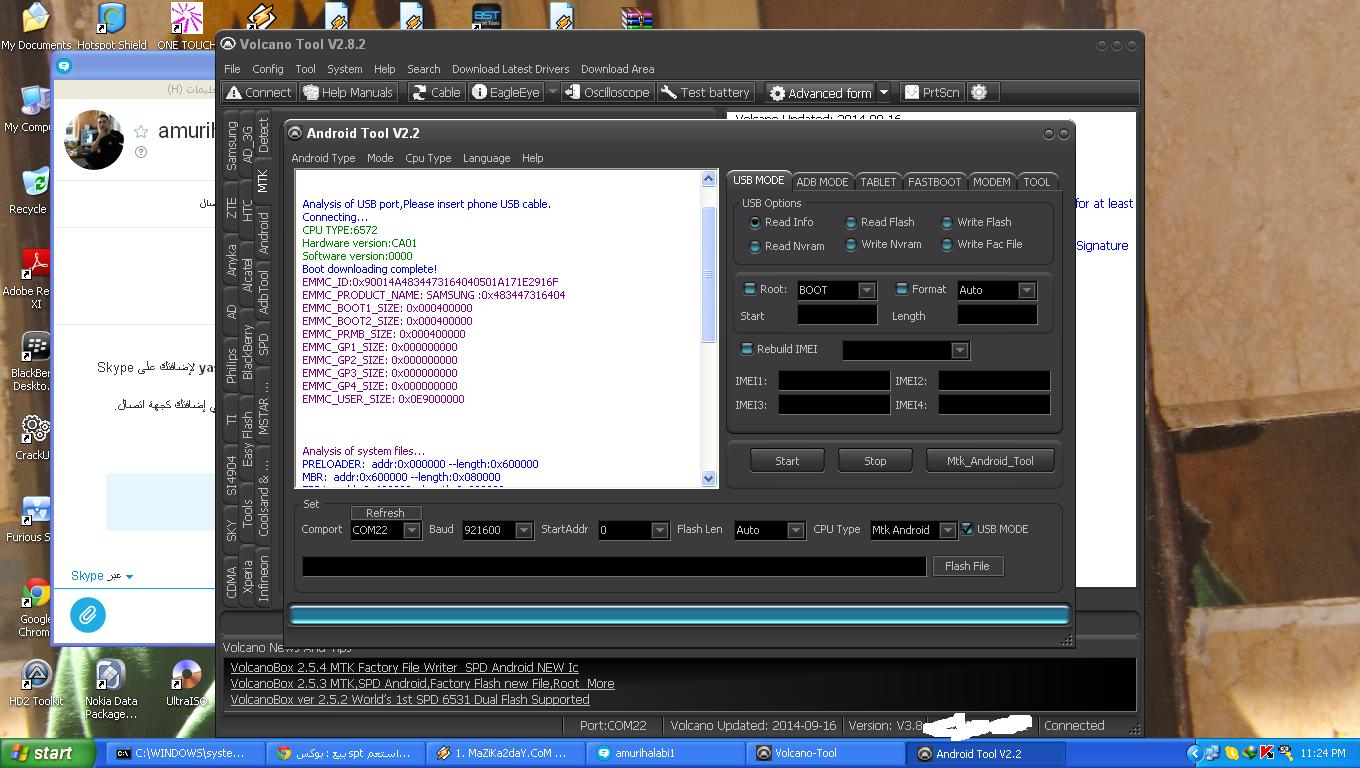The width and height of the screenshot is (1360, 768).
Task: Open VolcanoBox 2.5.4 MTK Factory File Writer link
Action: [x=404, y=667]
